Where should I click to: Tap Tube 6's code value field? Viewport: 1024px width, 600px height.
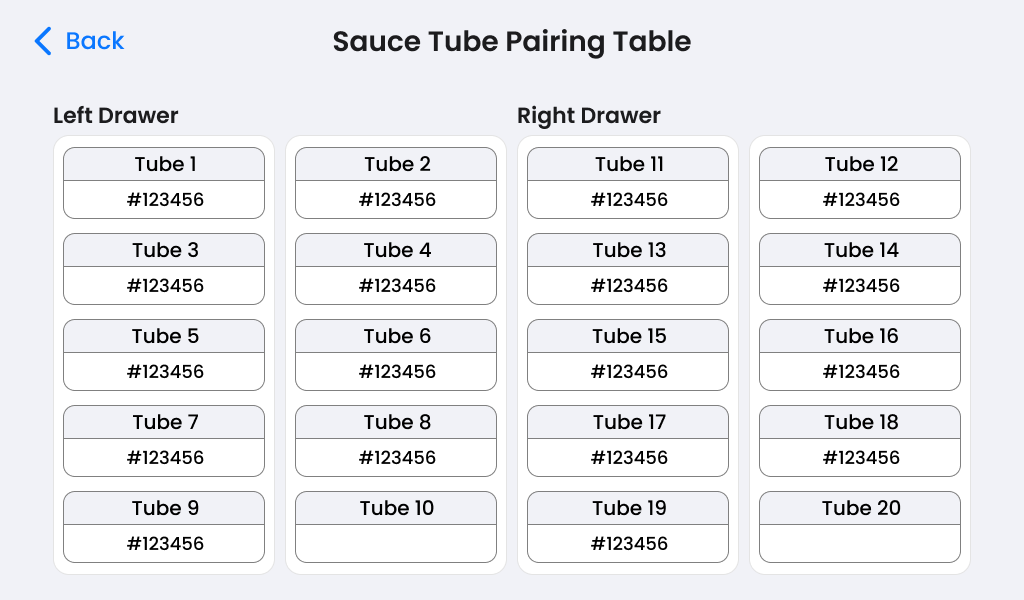pos(396,372)
